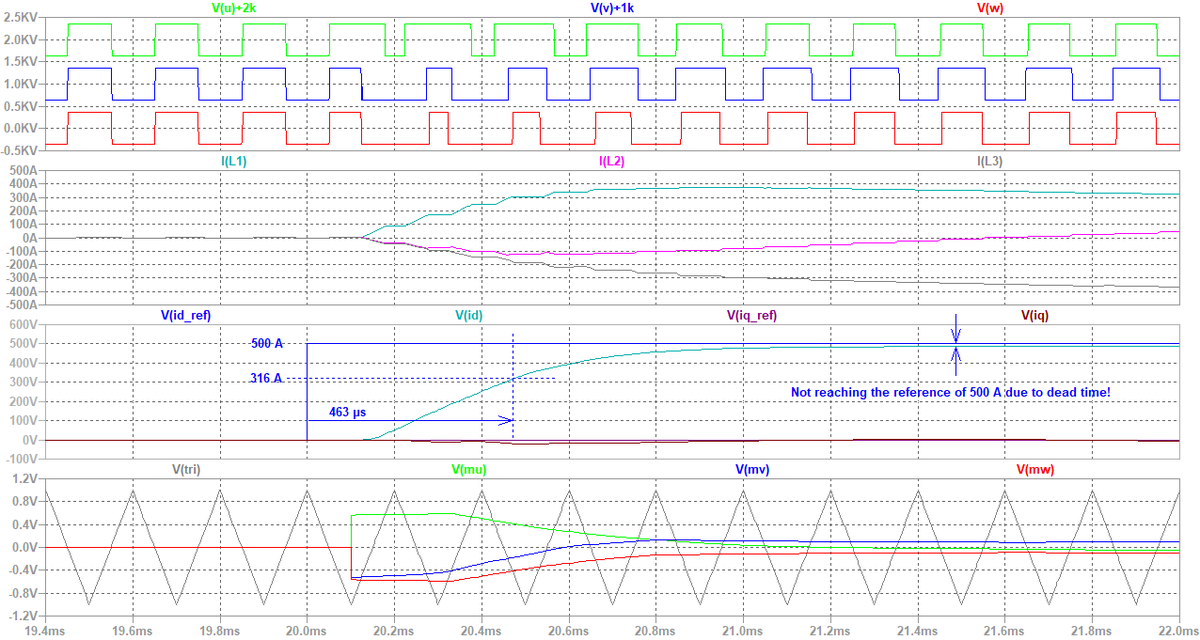The width and height of the screenshot is (1200, 640).
Task: Click the 0.0V axis value in bottom pane
Action: pos(24,547)
